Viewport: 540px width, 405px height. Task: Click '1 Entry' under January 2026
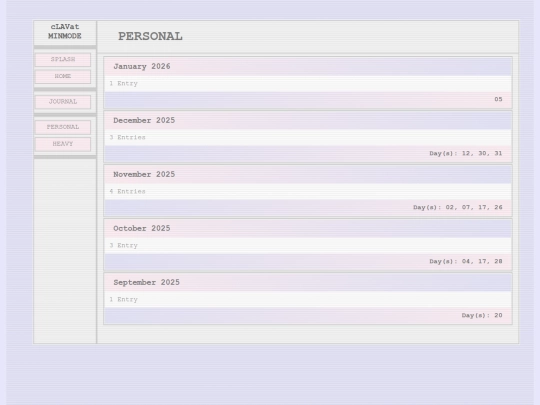click(124, 83)
